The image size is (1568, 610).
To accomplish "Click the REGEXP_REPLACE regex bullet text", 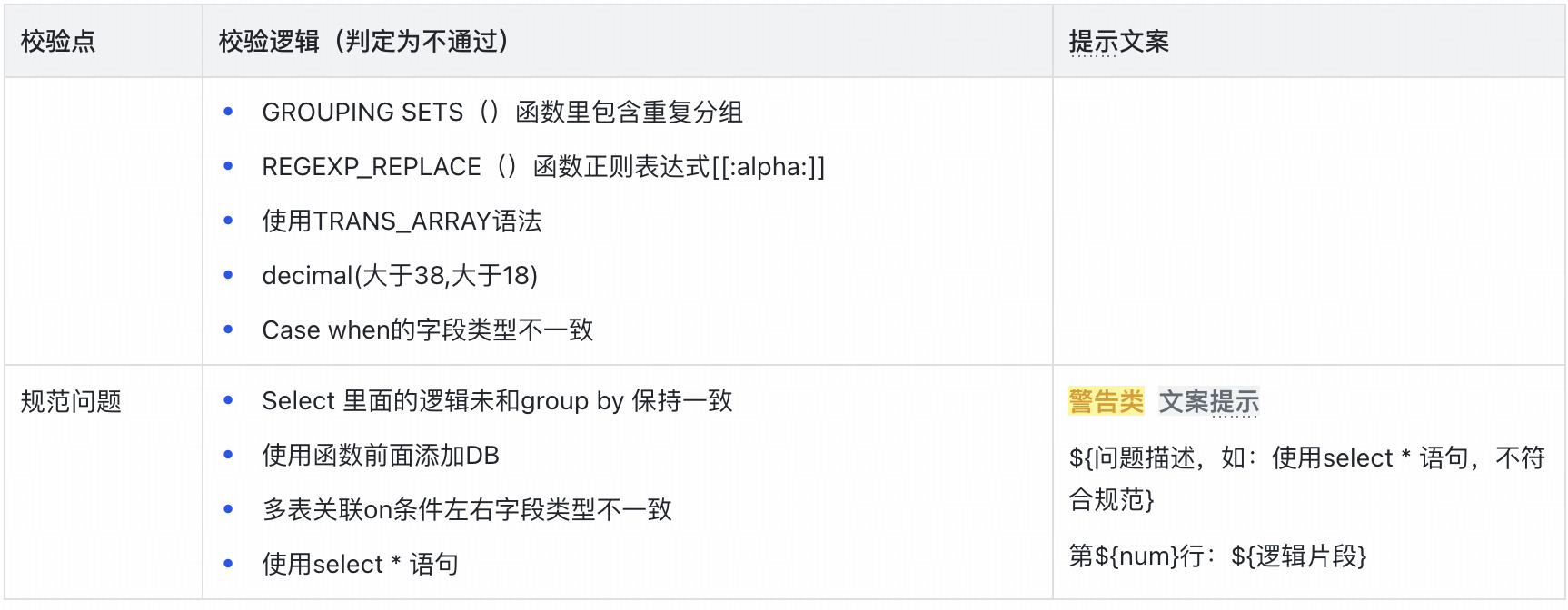I will (543, 167).
